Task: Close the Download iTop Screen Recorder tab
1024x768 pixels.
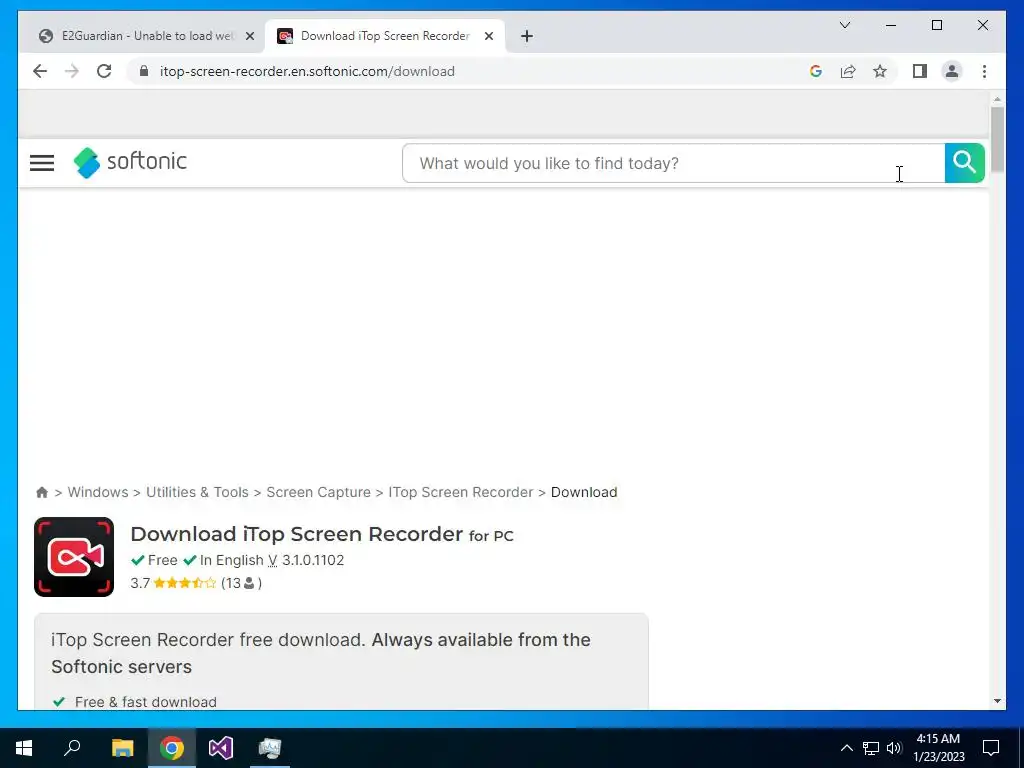Action: (x=488, y=36)
